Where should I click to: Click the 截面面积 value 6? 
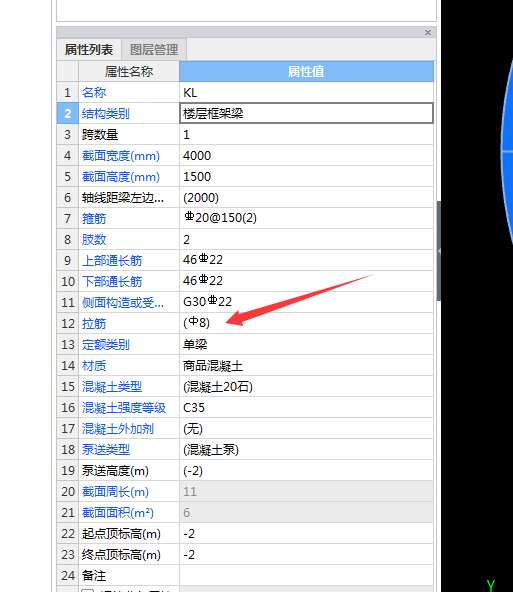306,513
